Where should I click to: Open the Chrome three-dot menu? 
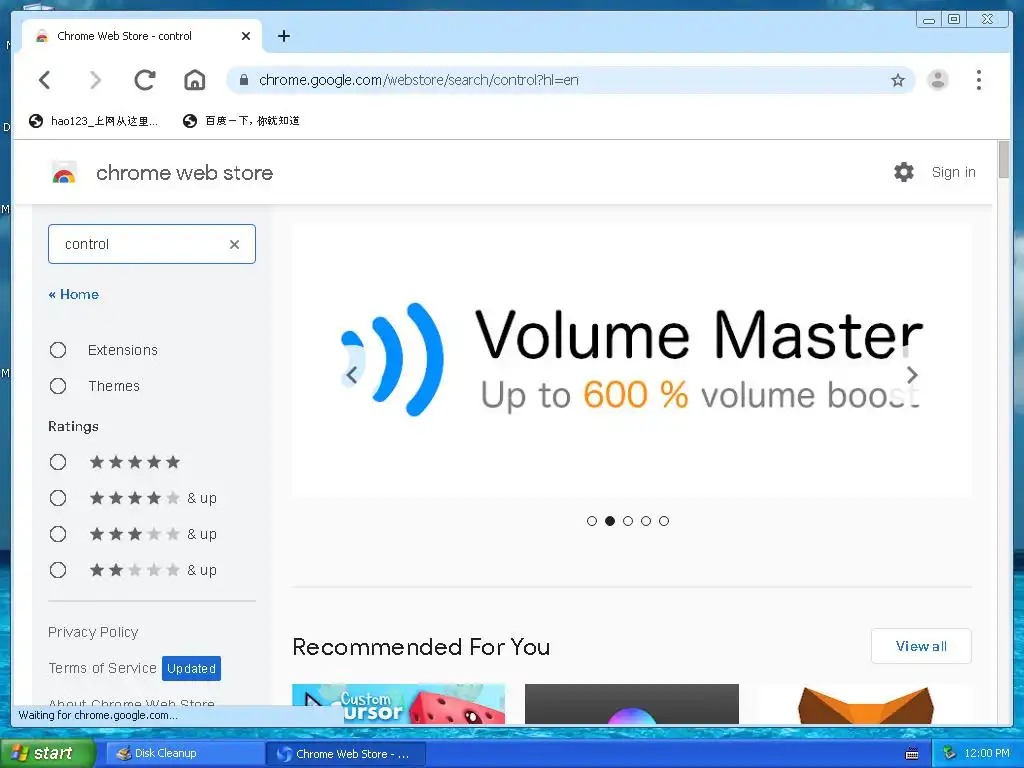point(978,80)
